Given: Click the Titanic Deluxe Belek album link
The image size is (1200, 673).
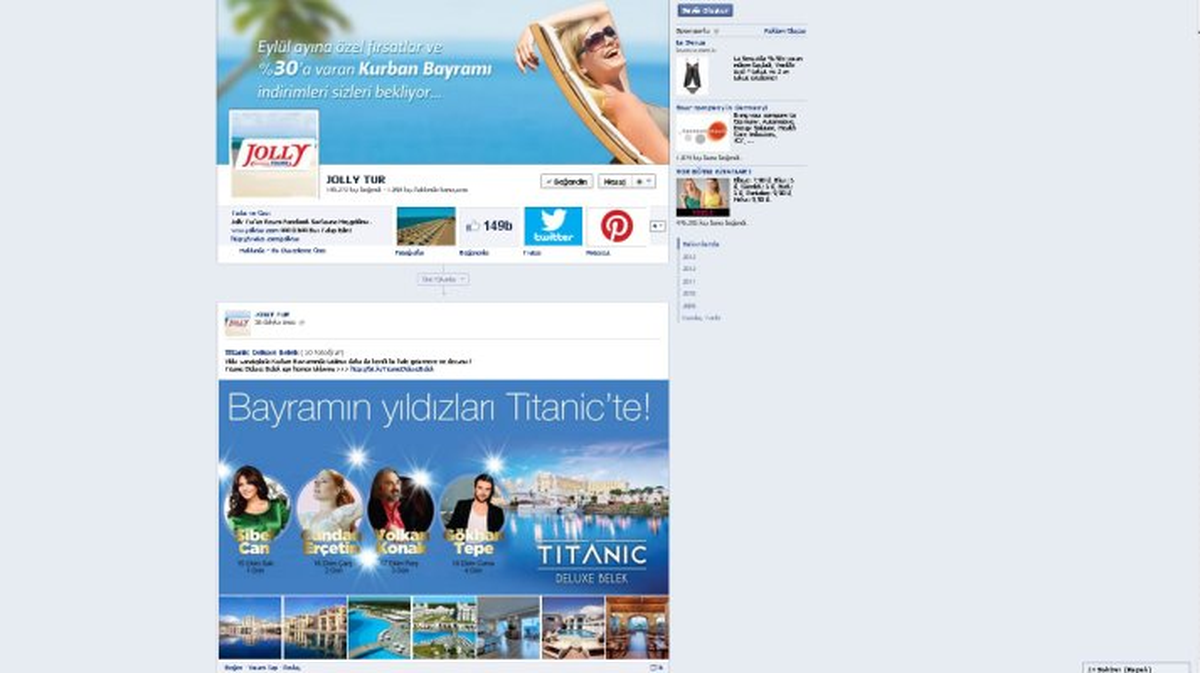Looking at the screenshot, I should point(261,353).
